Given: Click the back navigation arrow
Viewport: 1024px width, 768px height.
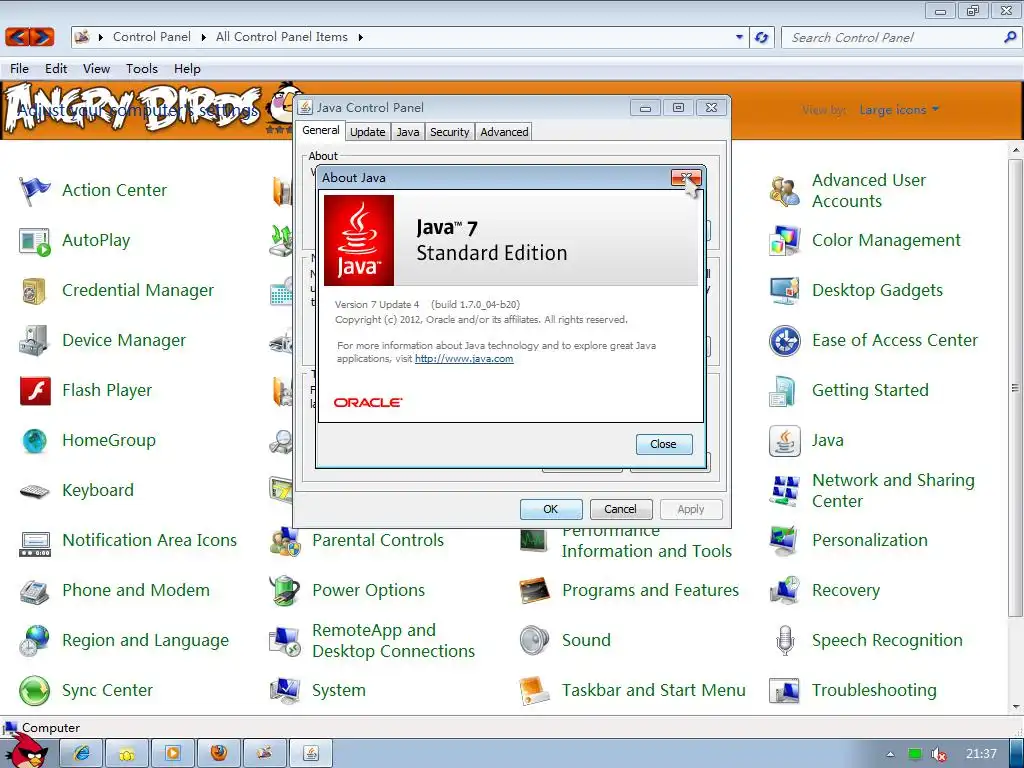Looking at the screenshot, I should coord(18,37).
